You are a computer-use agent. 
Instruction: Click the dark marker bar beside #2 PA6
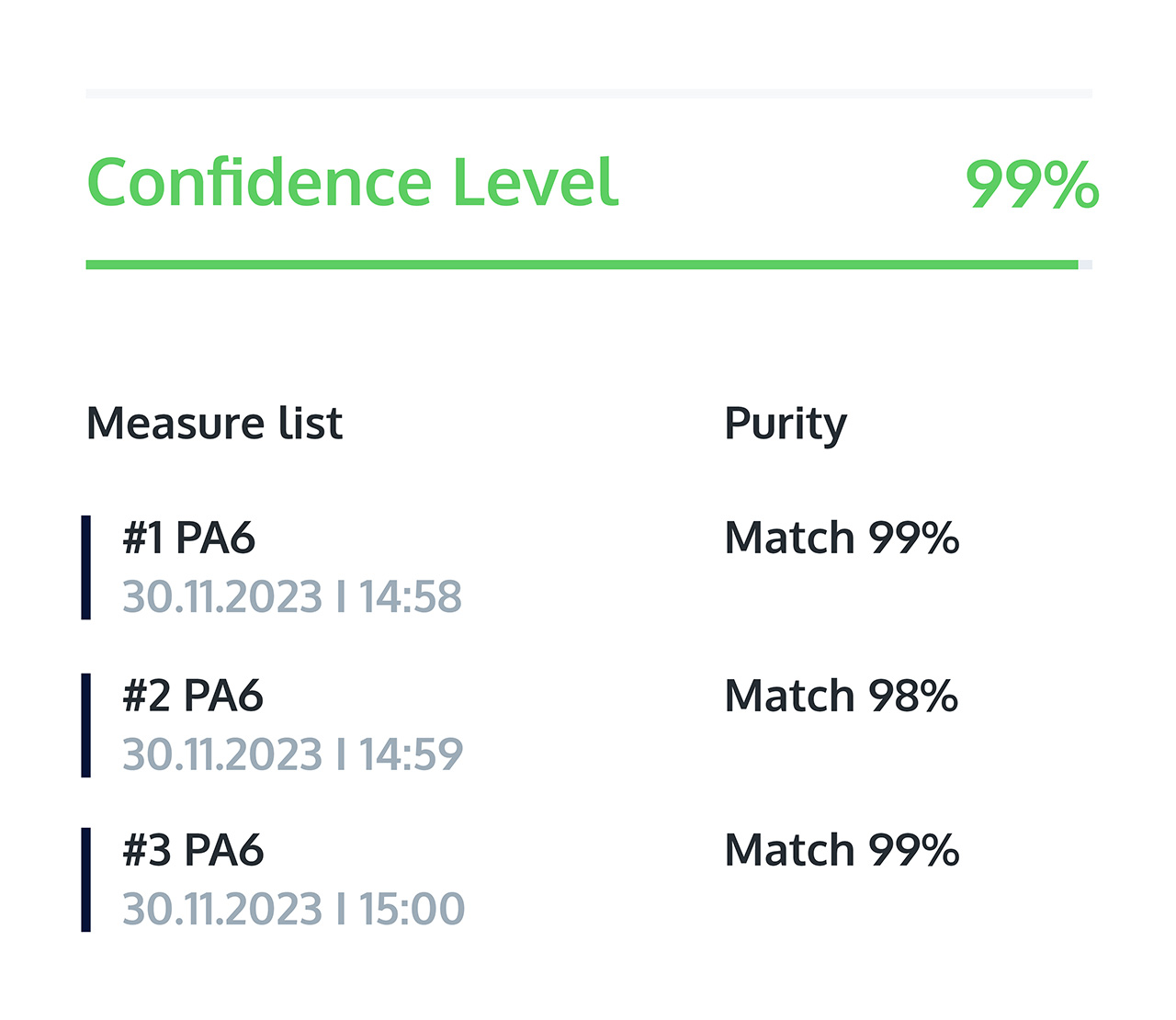click(x=86, y=725)
